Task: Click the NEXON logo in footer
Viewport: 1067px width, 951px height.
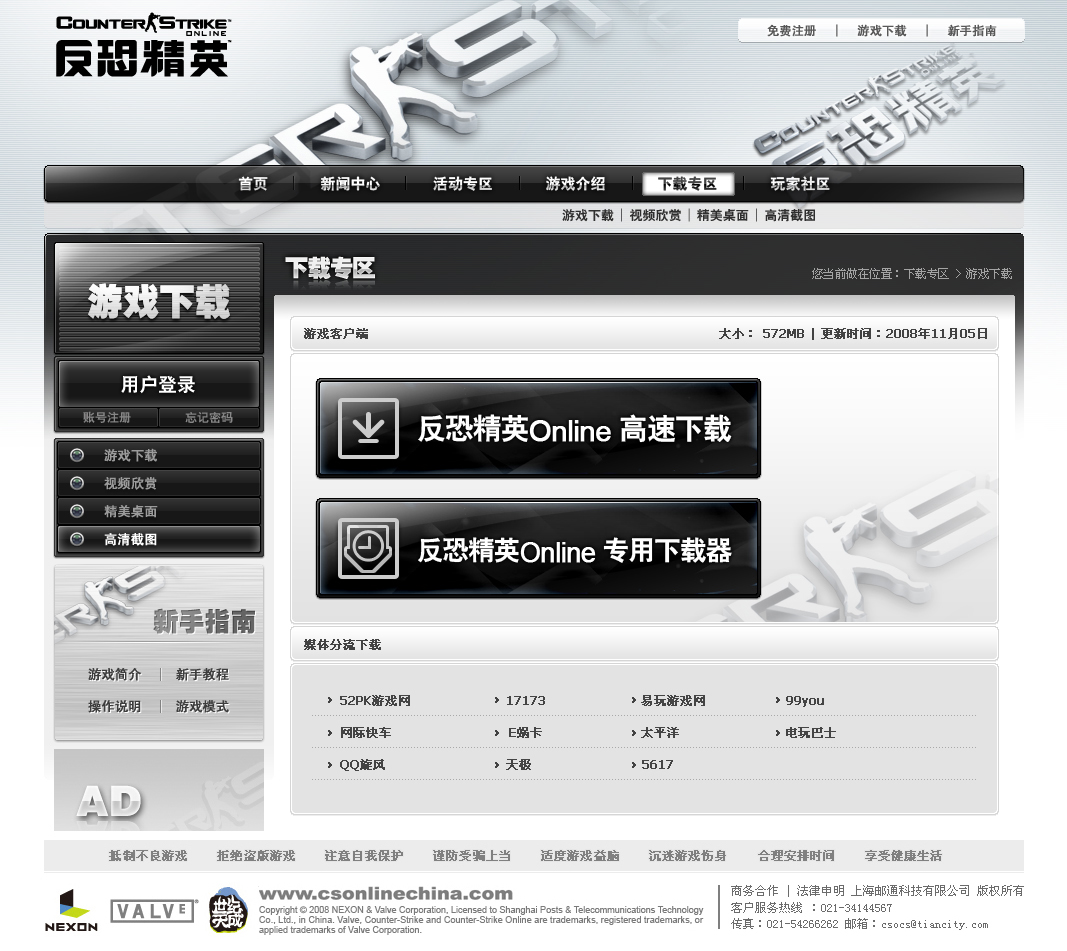Action: coord(71,910)
